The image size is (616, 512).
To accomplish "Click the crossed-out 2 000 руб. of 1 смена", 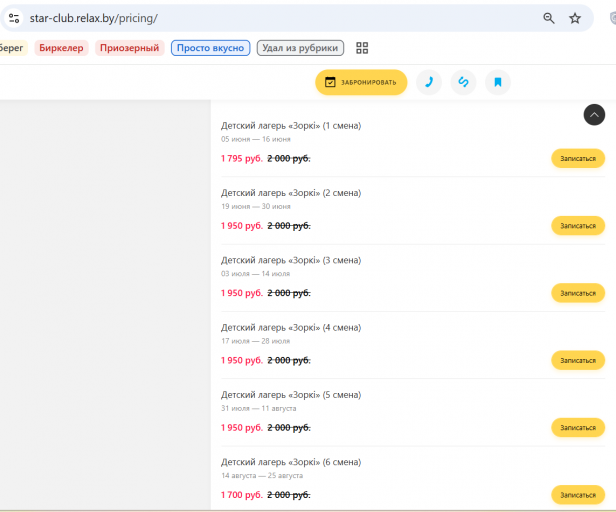I will click(x=289, y=158).
